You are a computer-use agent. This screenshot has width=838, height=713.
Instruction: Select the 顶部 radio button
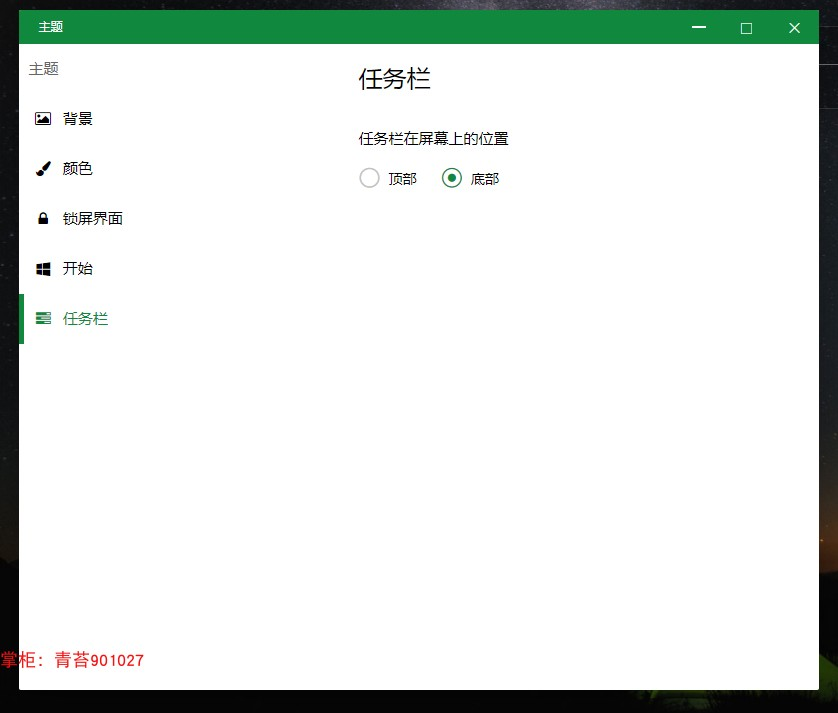click(x=369, y=178)
